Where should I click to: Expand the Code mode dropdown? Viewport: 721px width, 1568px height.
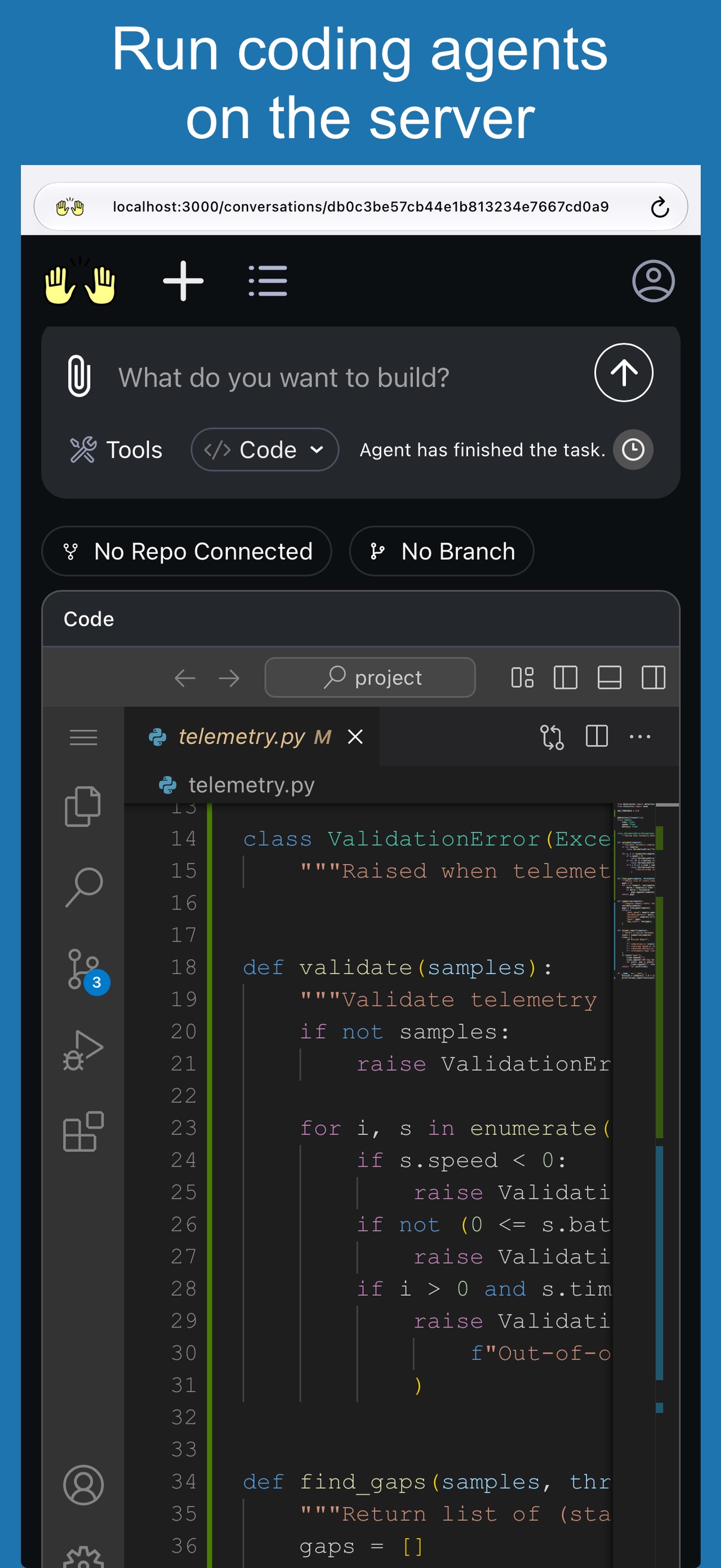point(265,450)
